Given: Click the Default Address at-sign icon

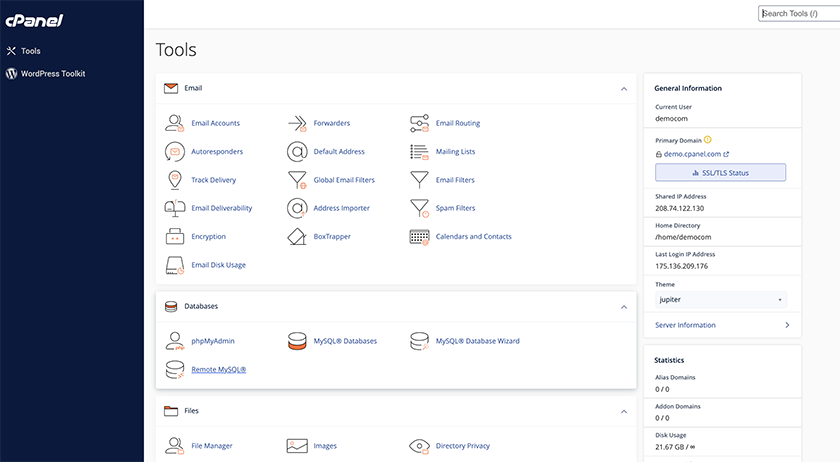Looking at the screenshot, I should pos(297,152).
